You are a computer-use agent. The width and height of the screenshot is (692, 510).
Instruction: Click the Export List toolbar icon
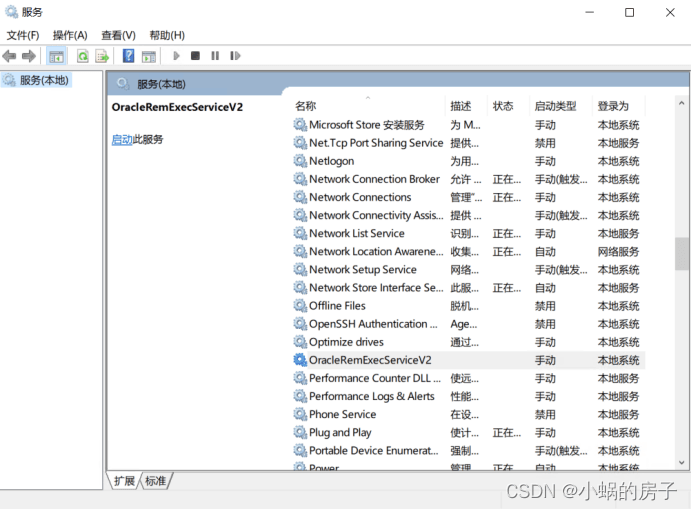coord(102,56)
